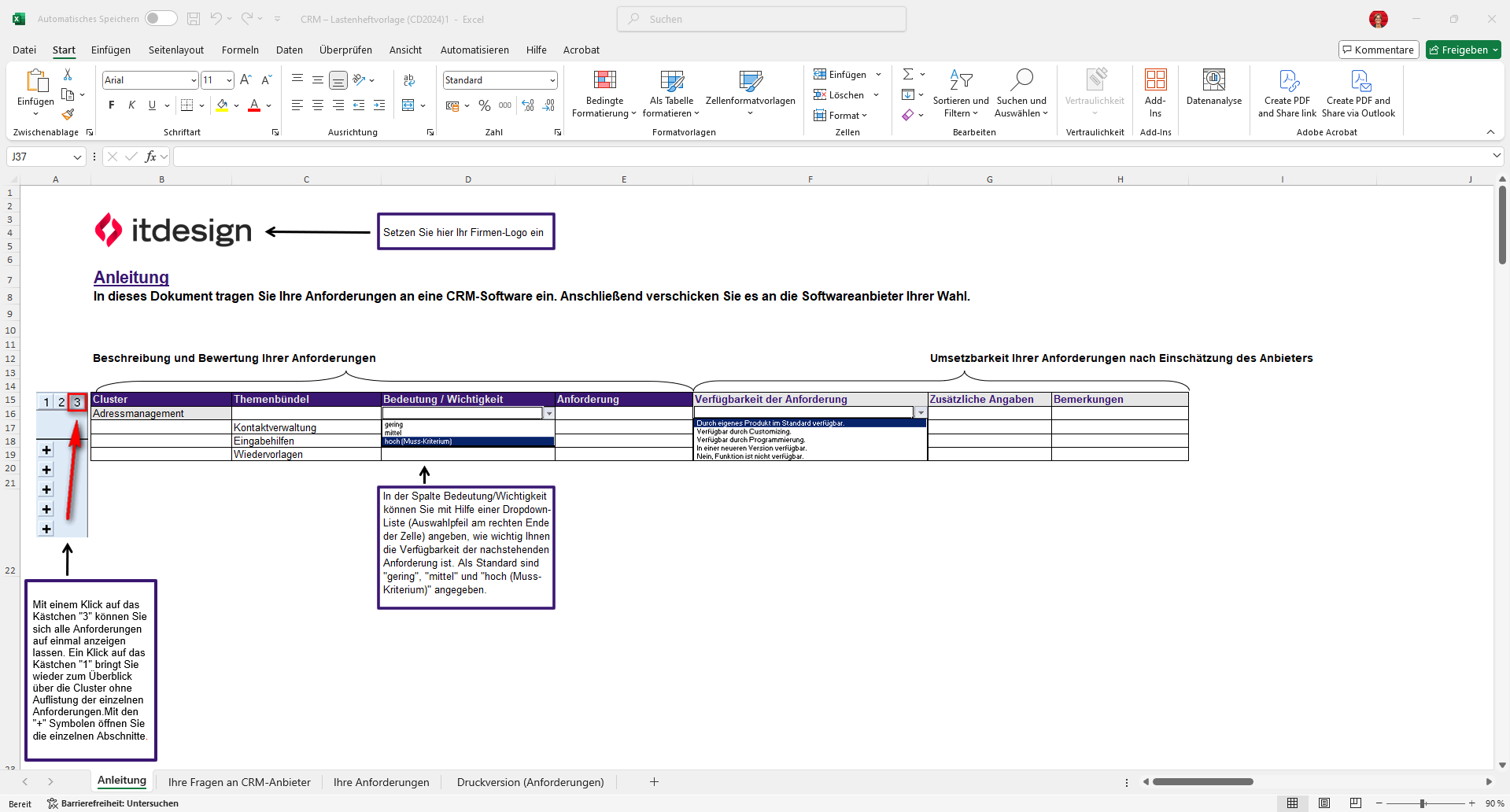The height and width of the screenshot is (812, 1510).
Task: Align text to center
Action: 317,105
